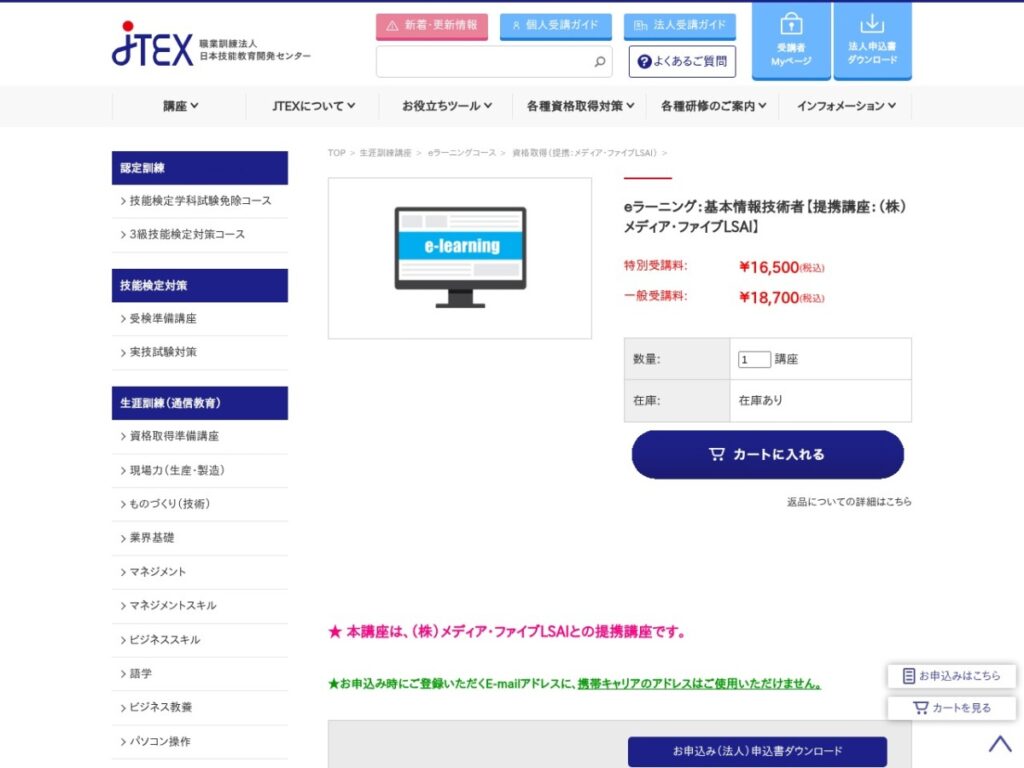Viewport: 1024px width, 768px height.
Task: Click 認定訓練 sidebar header
Action: 200,168
